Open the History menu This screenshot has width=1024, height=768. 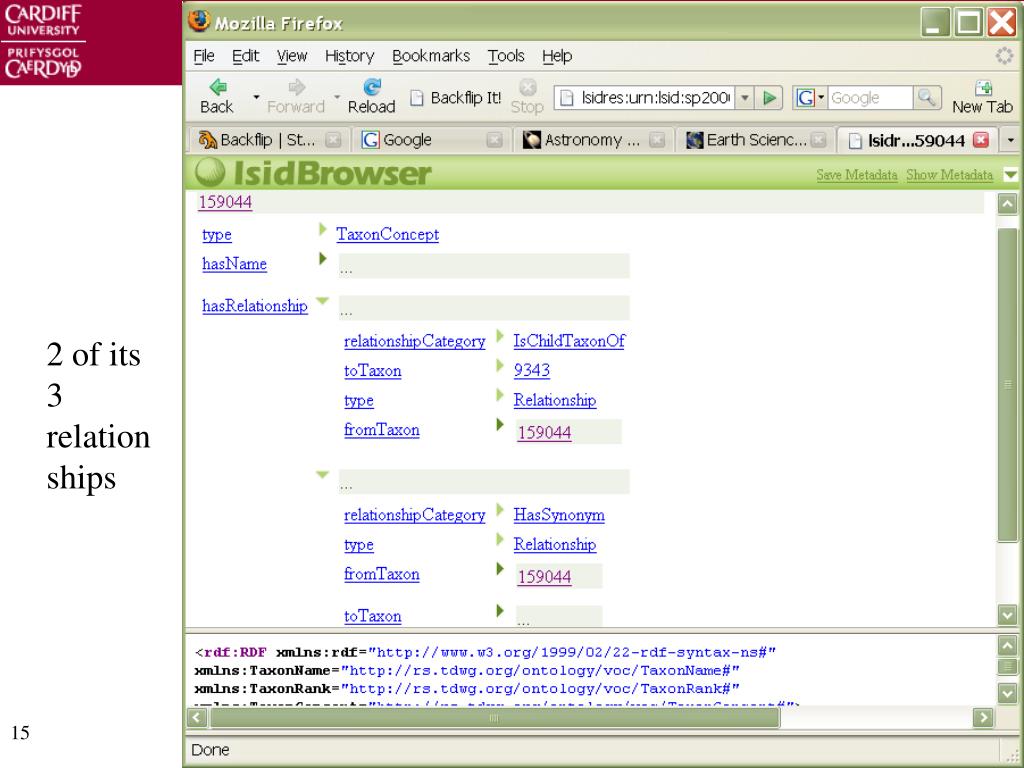click(349, 56)
